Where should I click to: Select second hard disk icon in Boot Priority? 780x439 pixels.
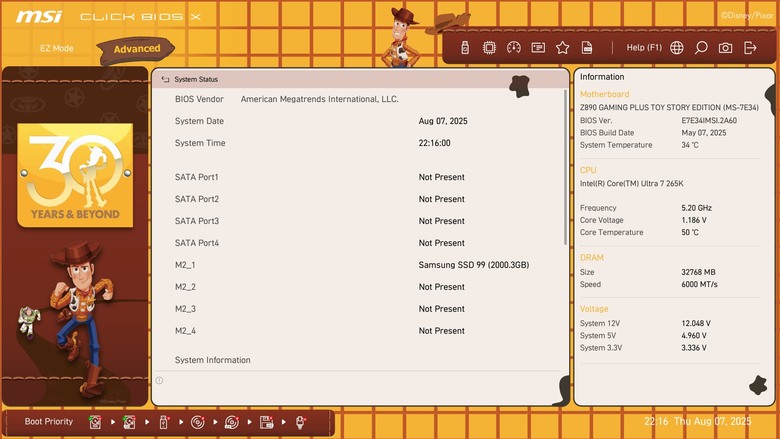[x=129, y=422]
